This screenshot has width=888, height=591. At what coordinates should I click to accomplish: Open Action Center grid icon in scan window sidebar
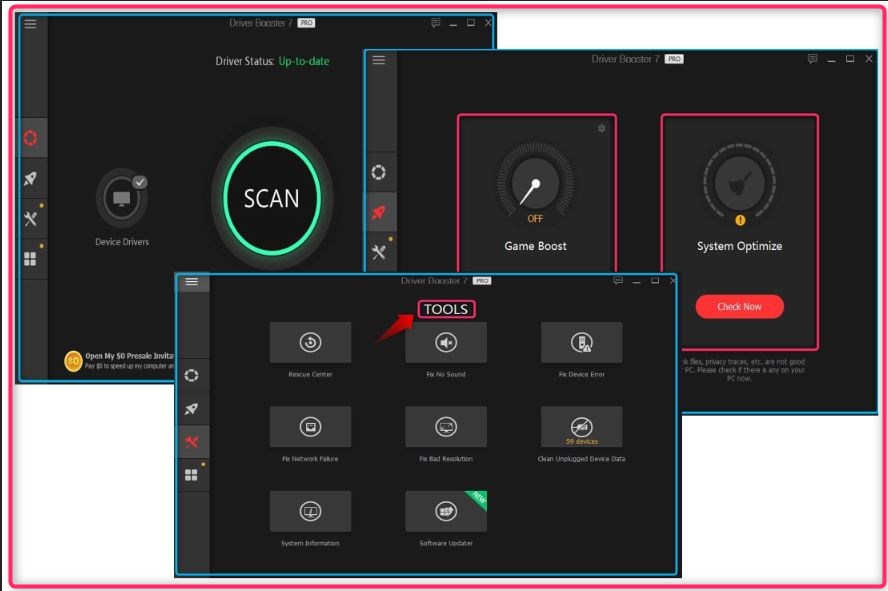coord(31,259)
